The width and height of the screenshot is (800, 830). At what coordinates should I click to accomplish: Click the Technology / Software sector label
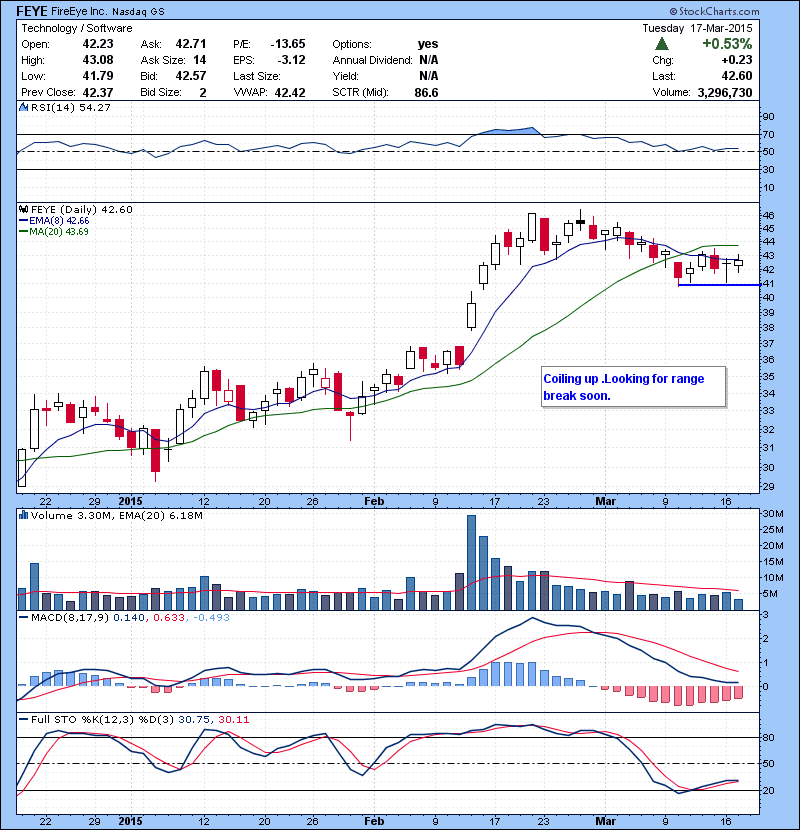click(77, 28)
